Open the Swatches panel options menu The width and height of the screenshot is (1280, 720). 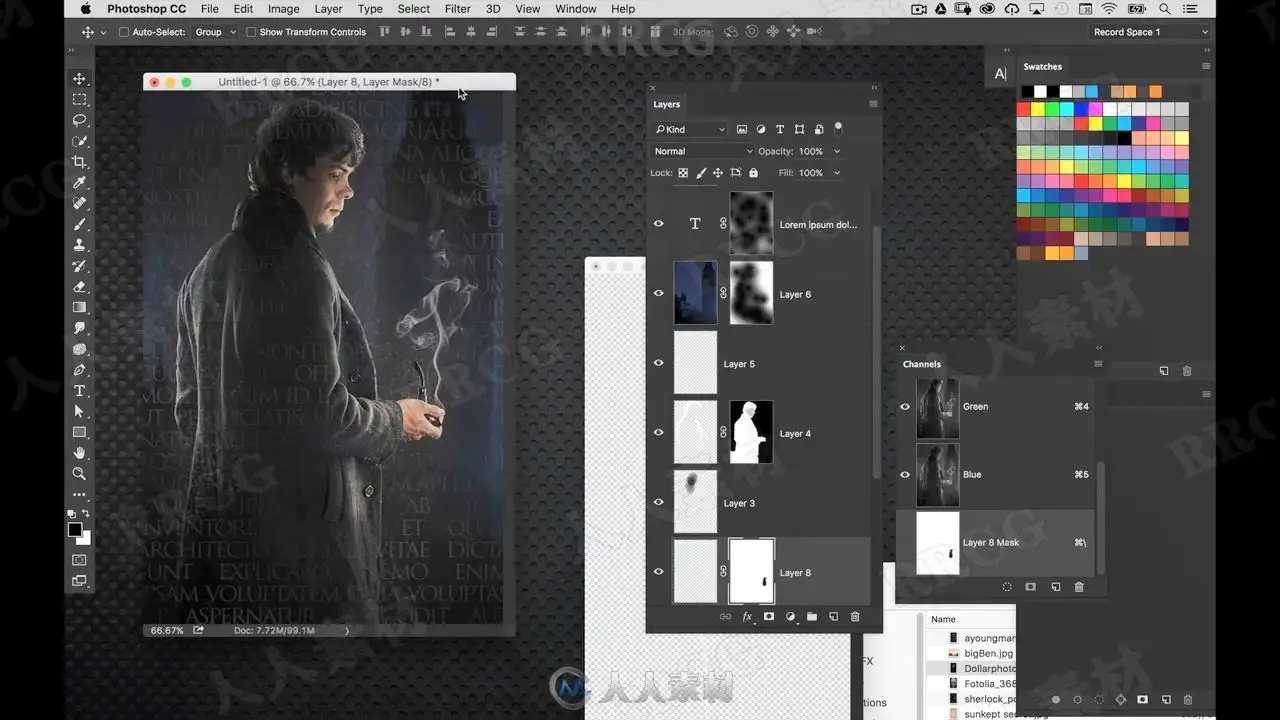point(1206,66)
